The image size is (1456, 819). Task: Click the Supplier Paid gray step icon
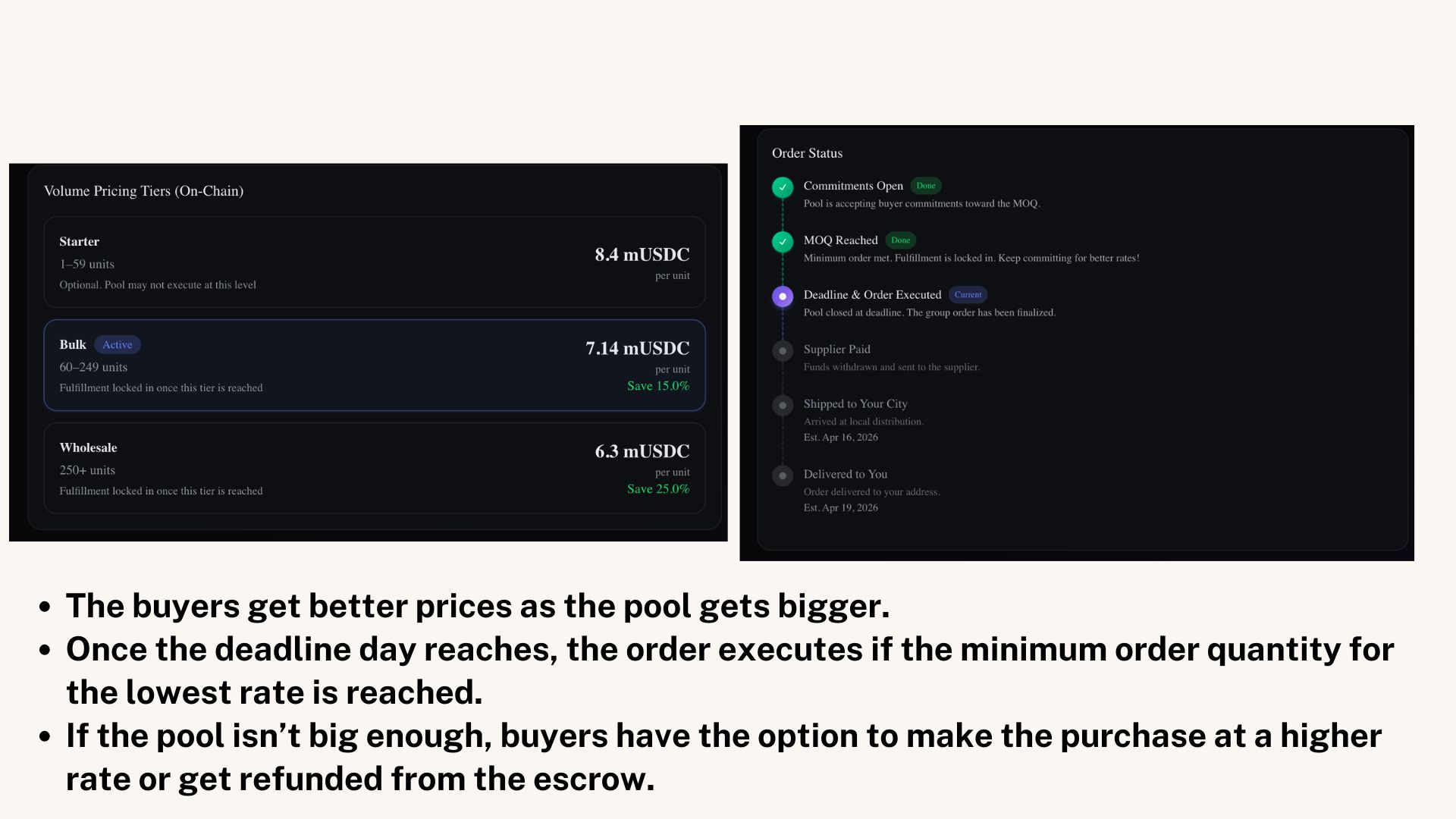[x=783, y=350]
